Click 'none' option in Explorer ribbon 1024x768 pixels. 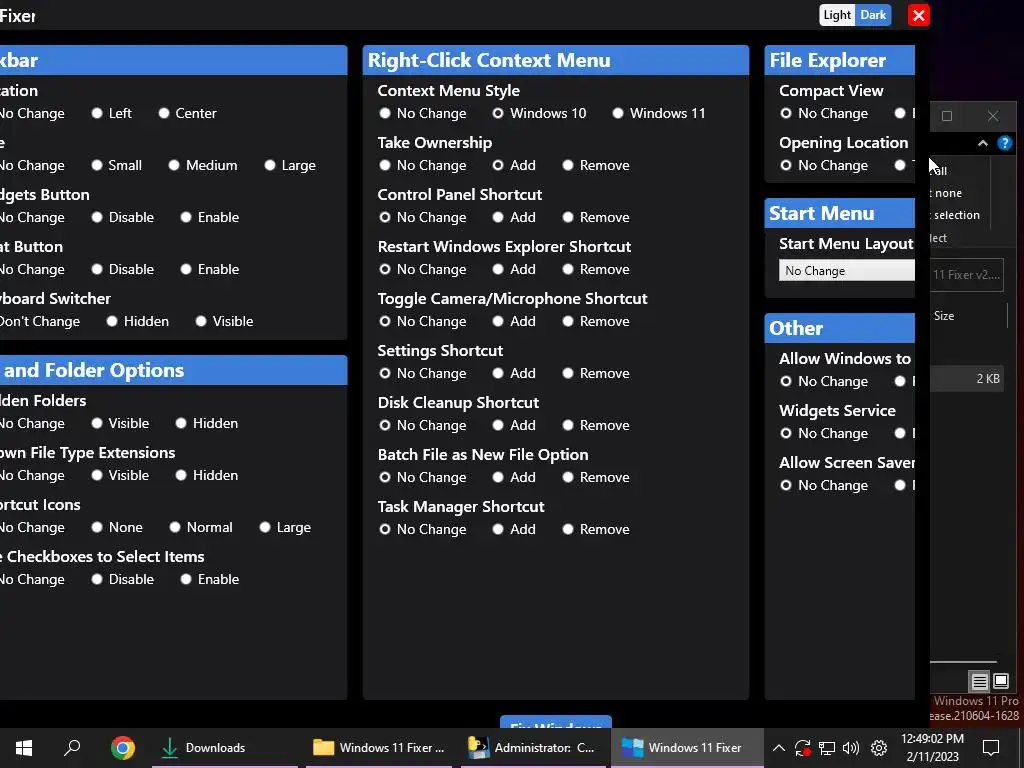(948, 193)
